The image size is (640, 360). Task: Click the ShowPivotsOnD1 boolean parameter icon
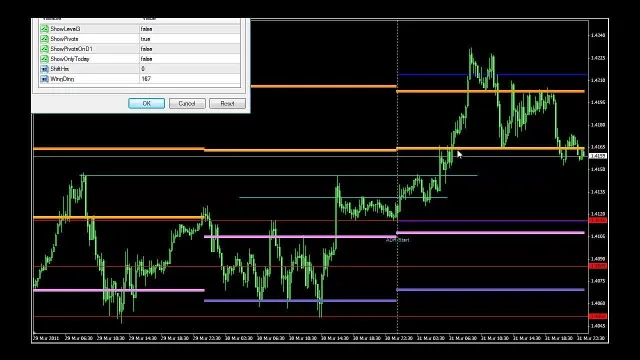pos(44,49)
